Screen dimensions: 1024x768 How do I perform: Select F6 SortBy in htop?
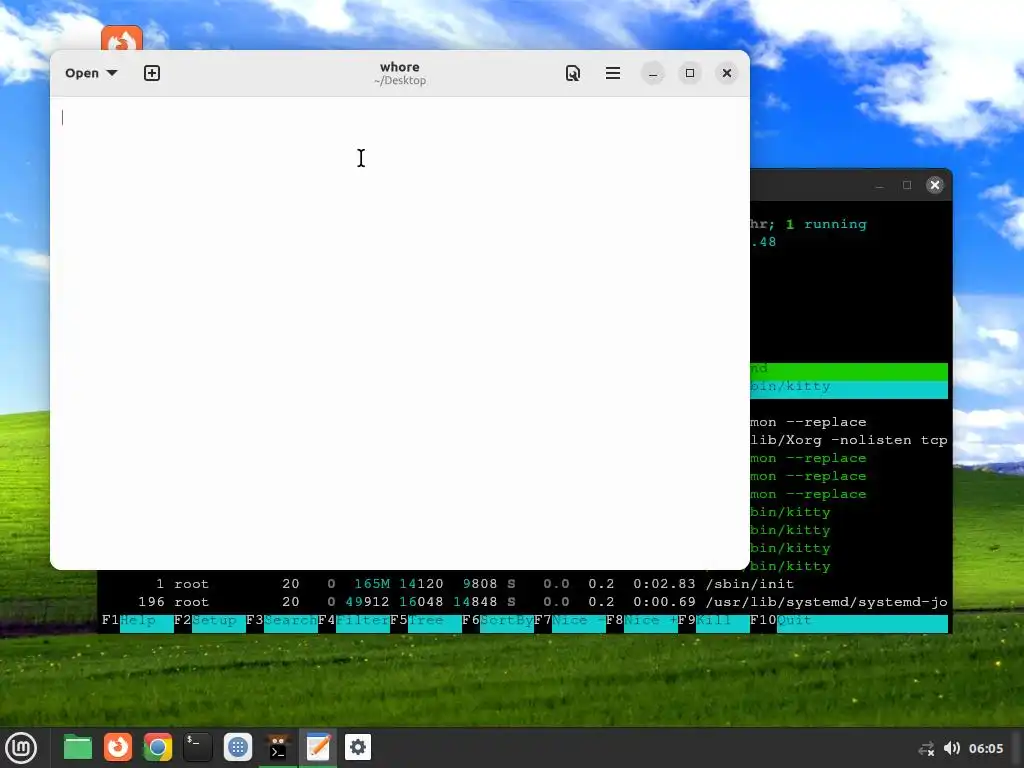pyautogui.click(x=498, y=620)
